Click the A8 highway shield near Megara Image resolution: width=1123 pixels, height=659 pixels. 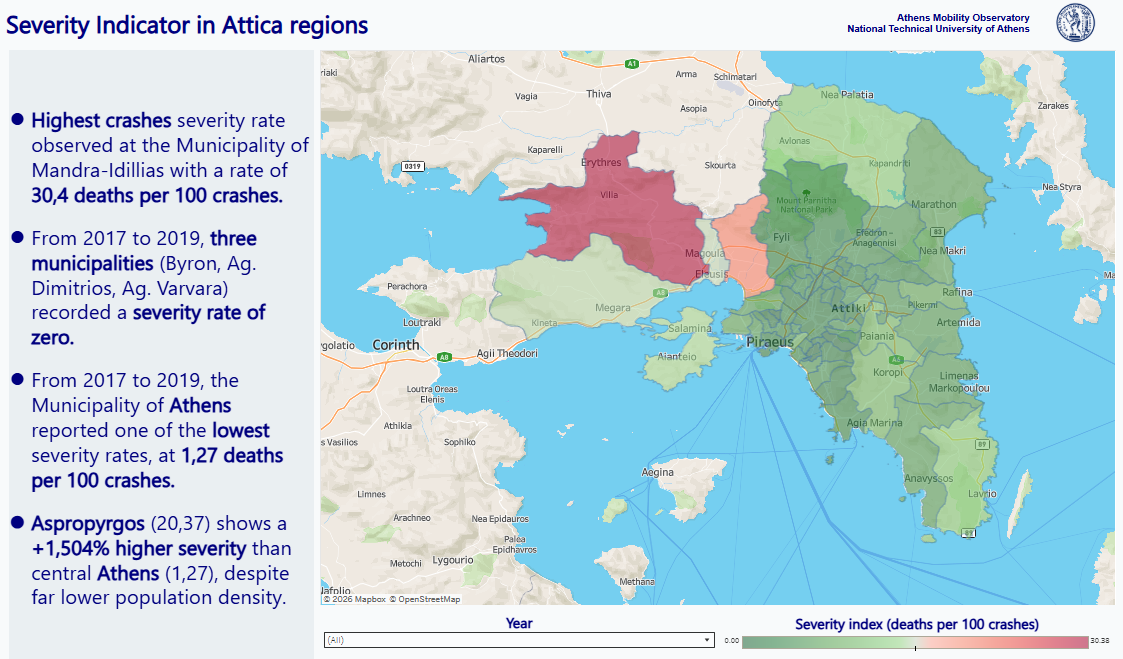tap(659, 293)
